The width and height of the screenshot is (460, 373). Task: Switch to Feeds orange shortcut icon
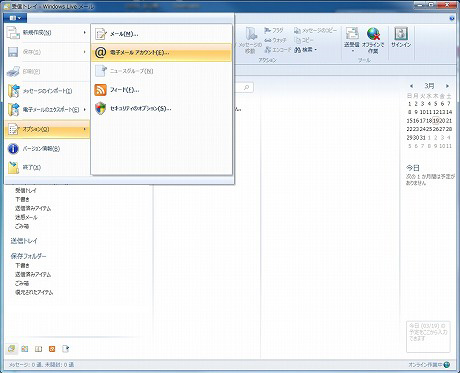coord(52,349)
